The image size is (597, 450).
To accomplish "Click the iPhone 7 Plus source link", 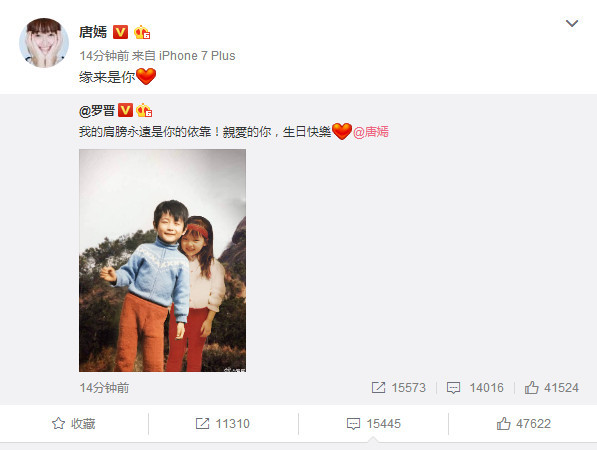I will coord(197,56).
